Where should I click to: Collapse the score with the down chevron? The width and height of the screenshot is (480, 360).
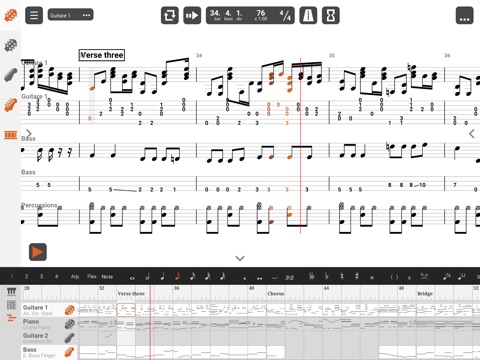click(240, 258)
